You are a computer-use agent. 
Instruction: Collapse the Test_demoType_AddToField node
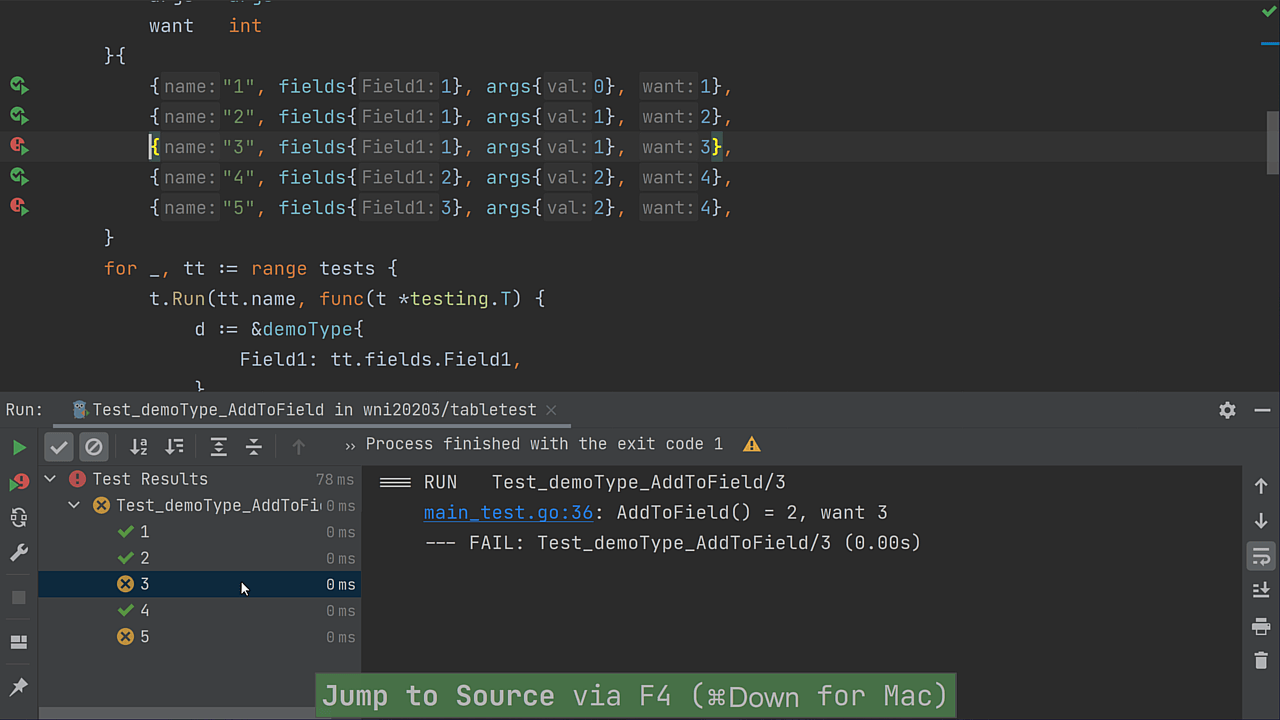[73, 505]
